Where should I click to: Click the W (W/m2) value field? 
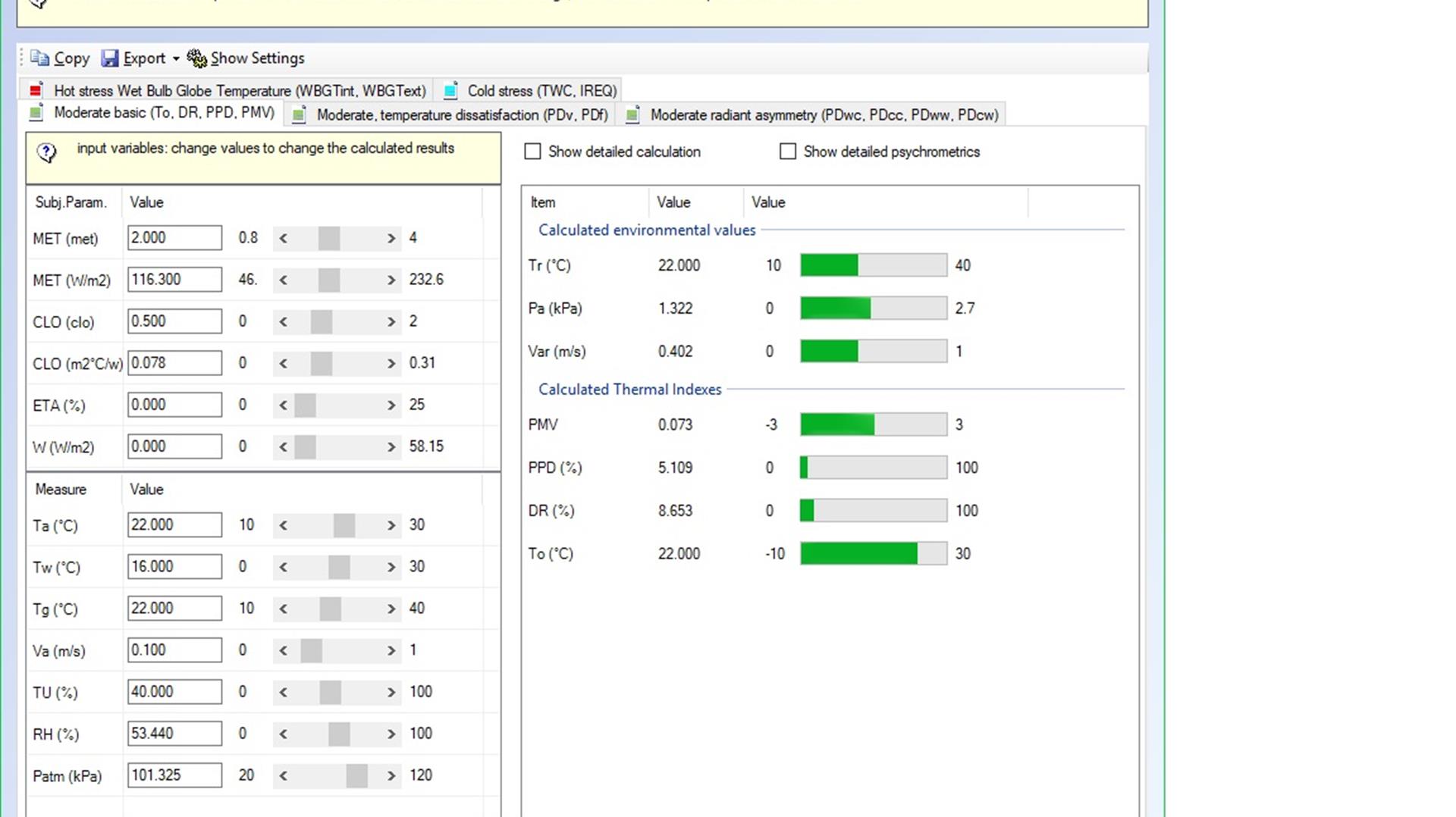coord(174,446)
